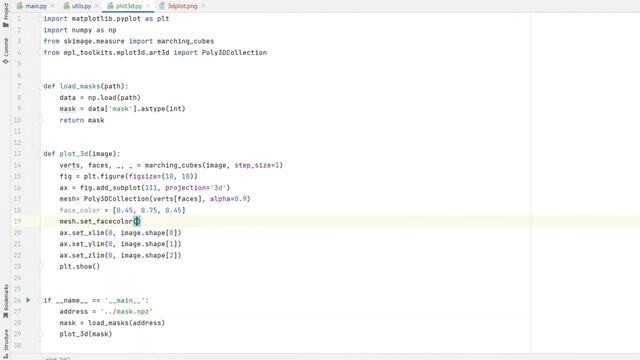Click python file icon on utils.py tab
This screenshot has width=640, height=360.
[x=66, y=6]
